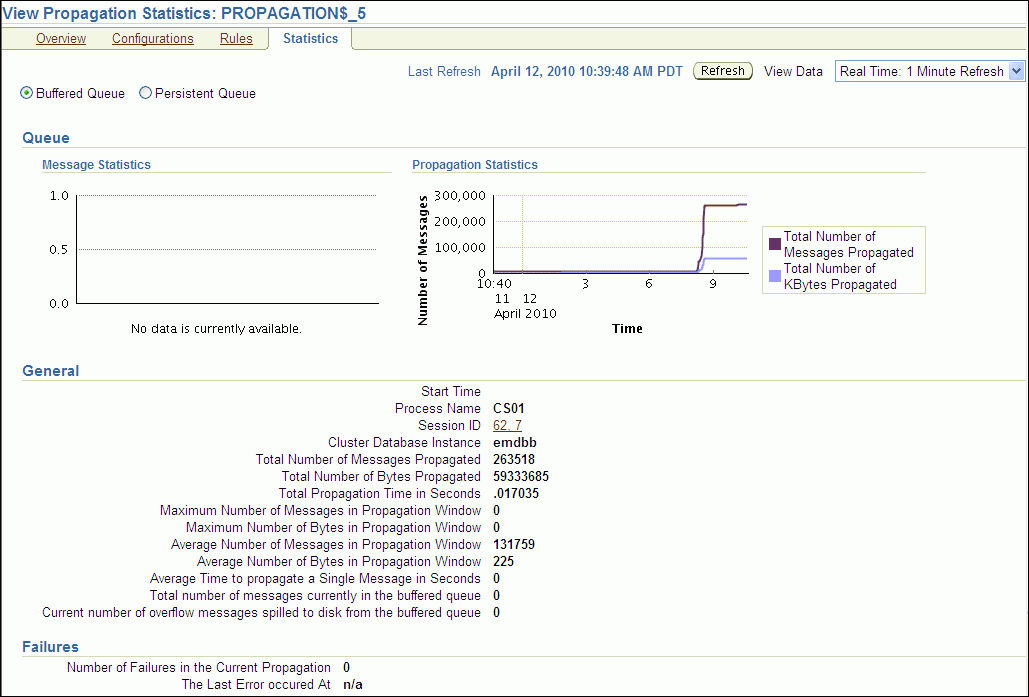Click the Last Refresh timestamp text
This screenshot has width=1029, height=697.
pyautogui.click(x=586, y=72)
